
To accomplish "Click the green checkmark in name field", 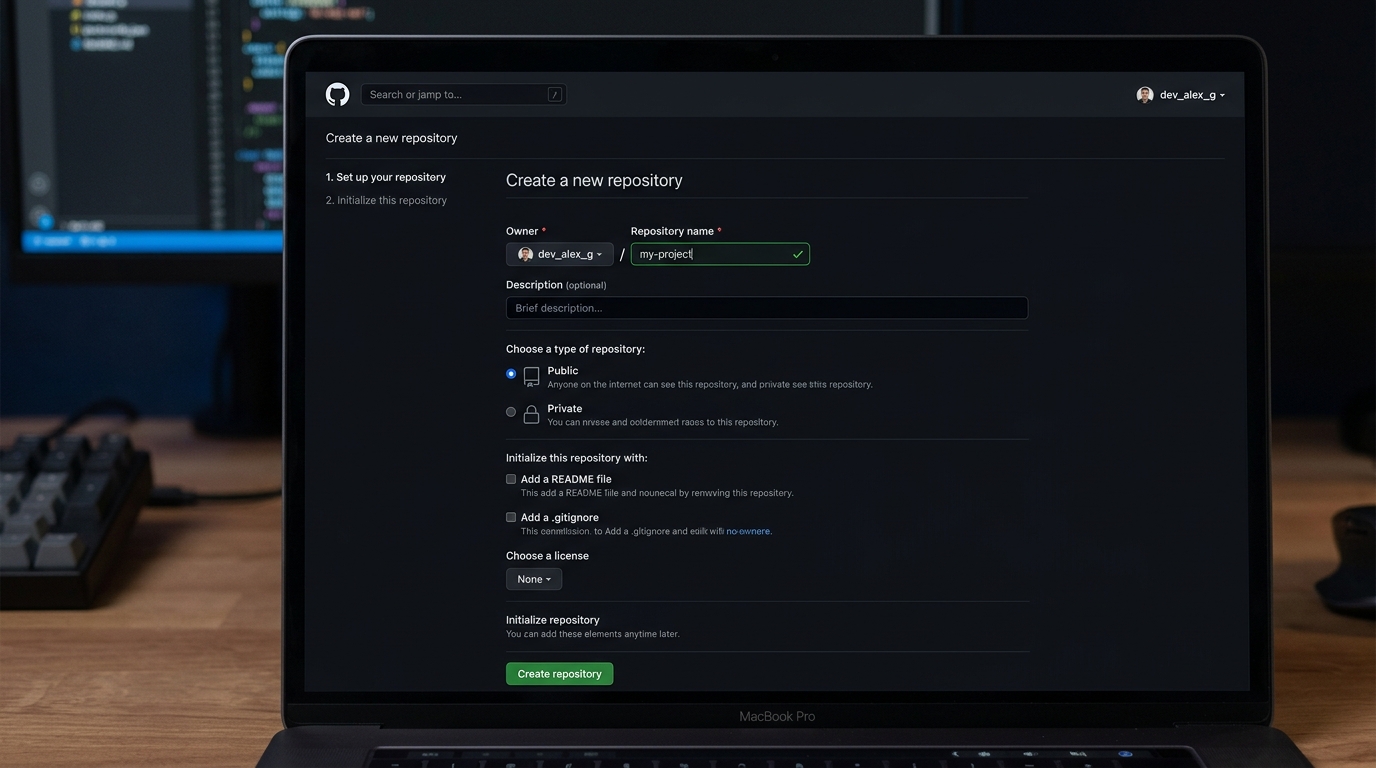I will [x=797, y=254].
